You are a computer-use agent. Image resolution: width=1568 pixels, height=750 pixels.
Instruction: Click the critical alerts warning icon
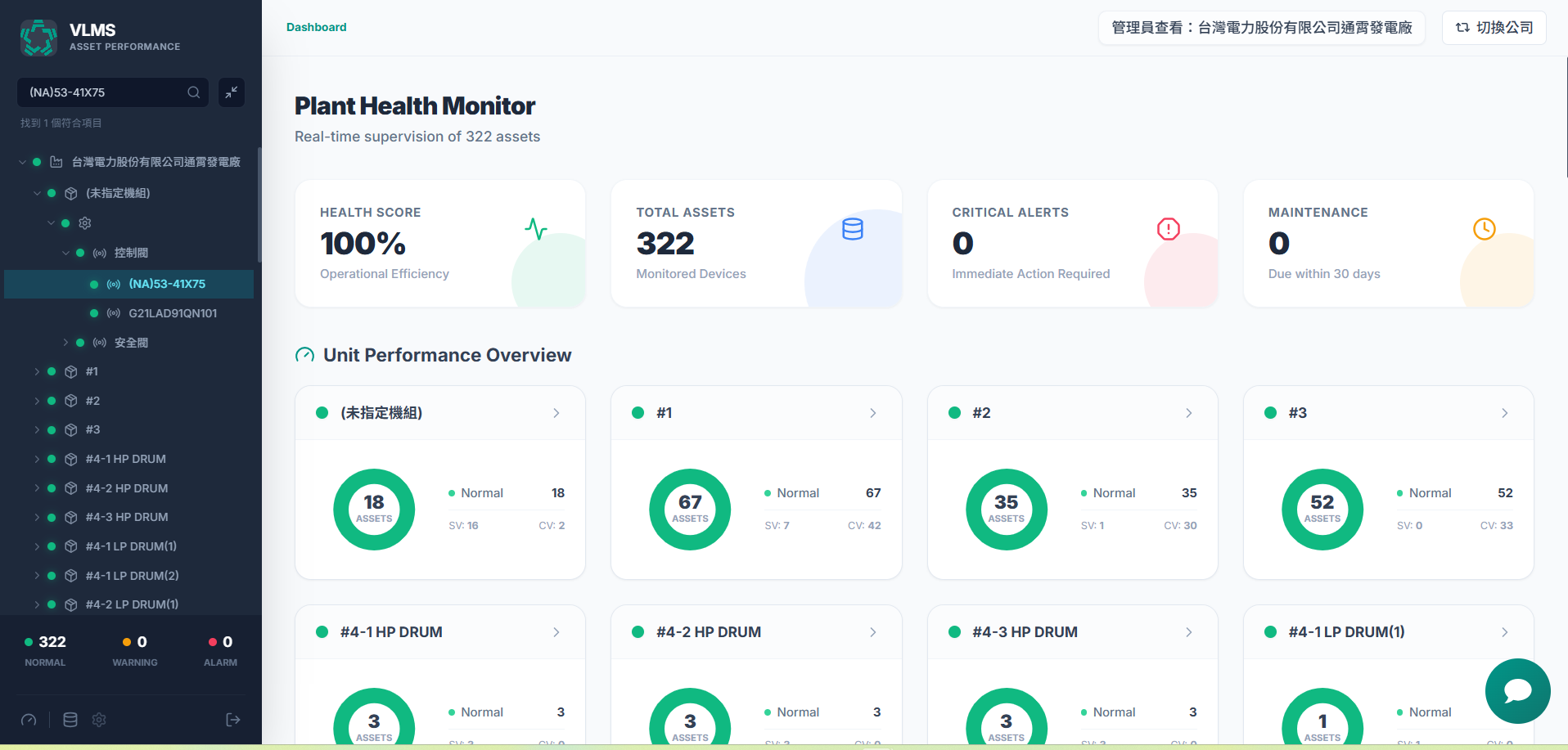[x=1168, y=229]
